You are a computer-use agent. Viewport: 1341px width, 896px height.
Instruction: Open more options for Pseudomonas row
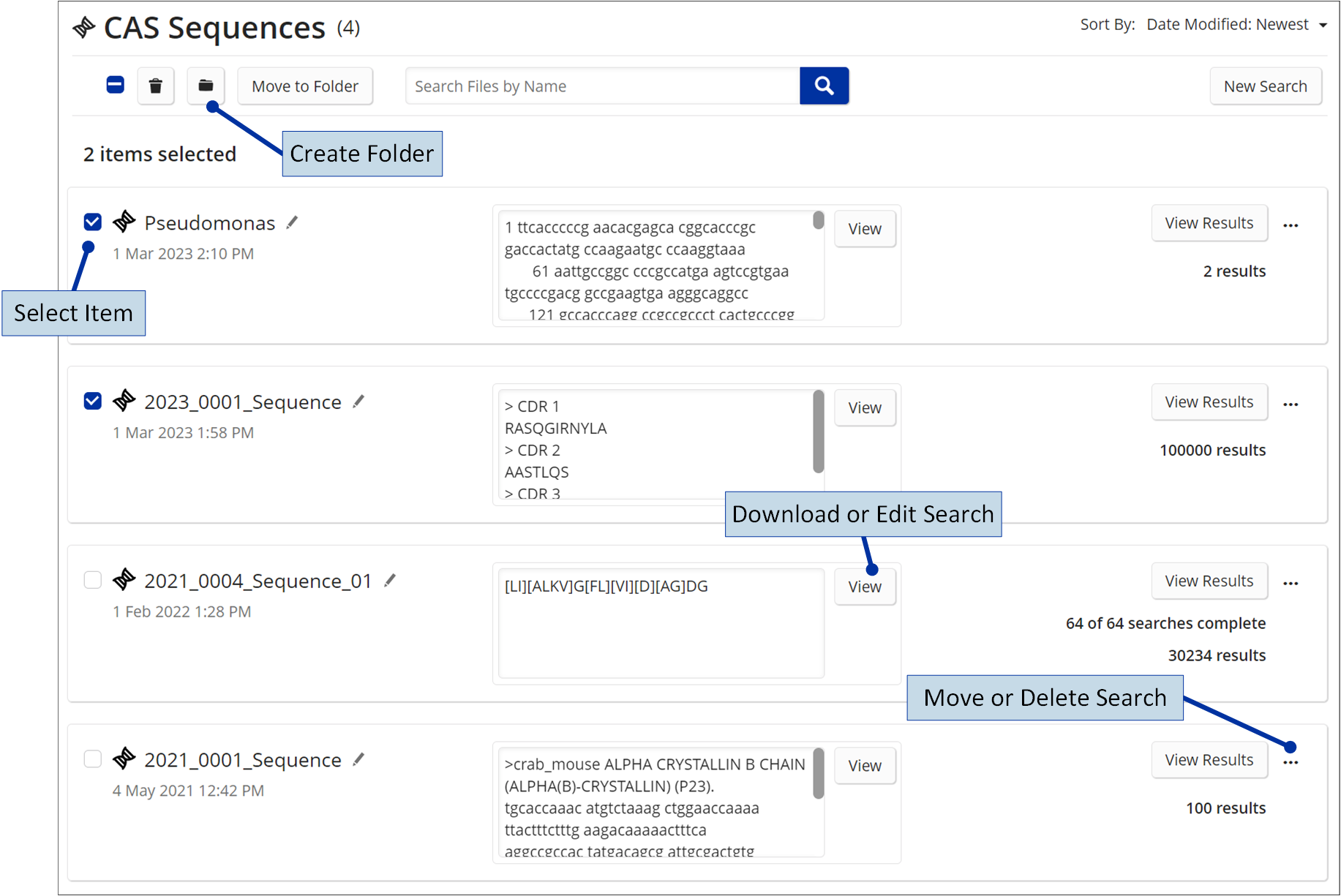[1291, 225]
